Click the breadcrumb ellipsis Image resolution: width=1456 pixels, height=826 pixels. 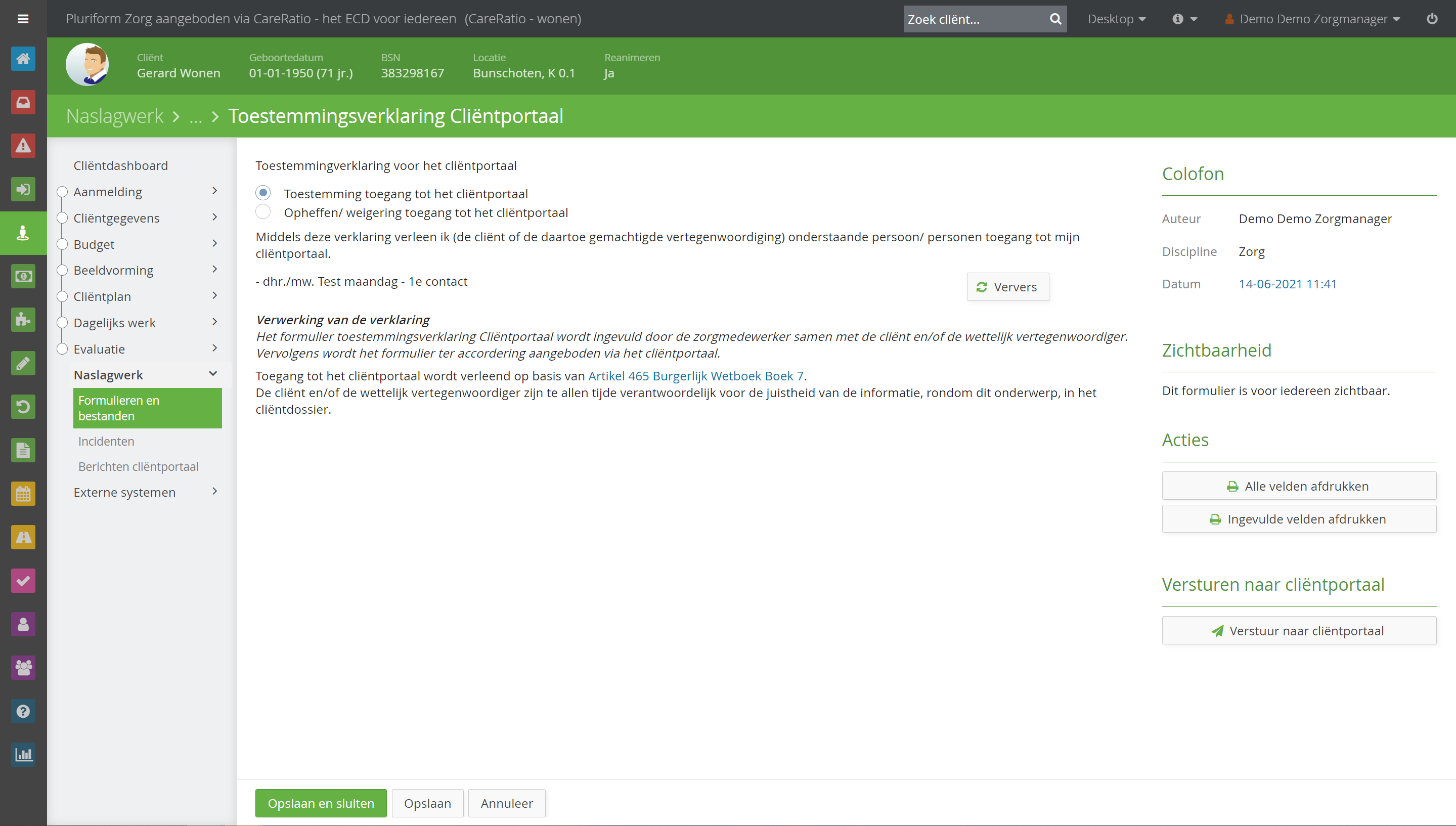pyautogui.click(x=196, y=117)
